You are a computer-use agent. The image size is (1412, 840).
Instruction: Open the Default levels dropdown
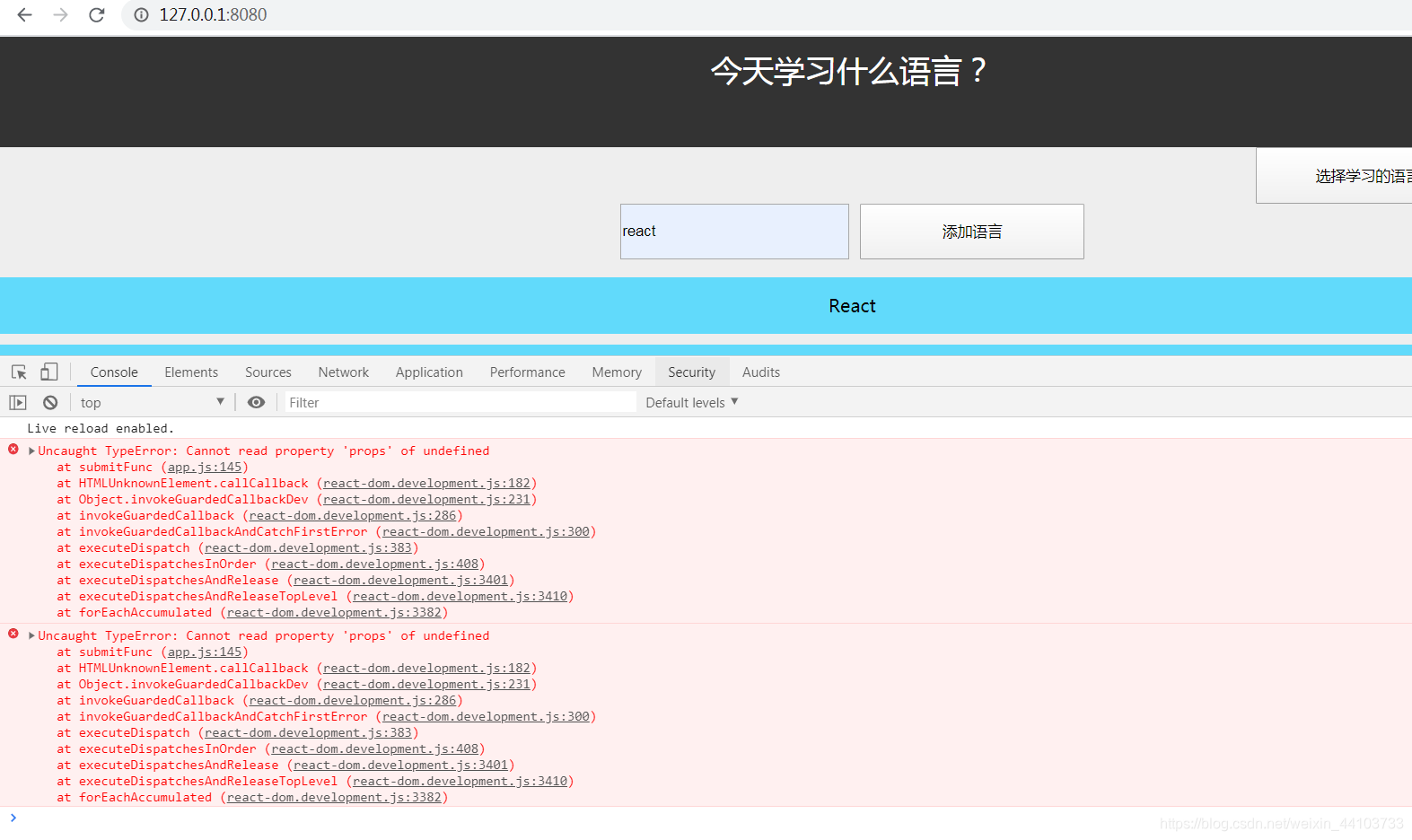pyautogui.click(x=691, y=402)
